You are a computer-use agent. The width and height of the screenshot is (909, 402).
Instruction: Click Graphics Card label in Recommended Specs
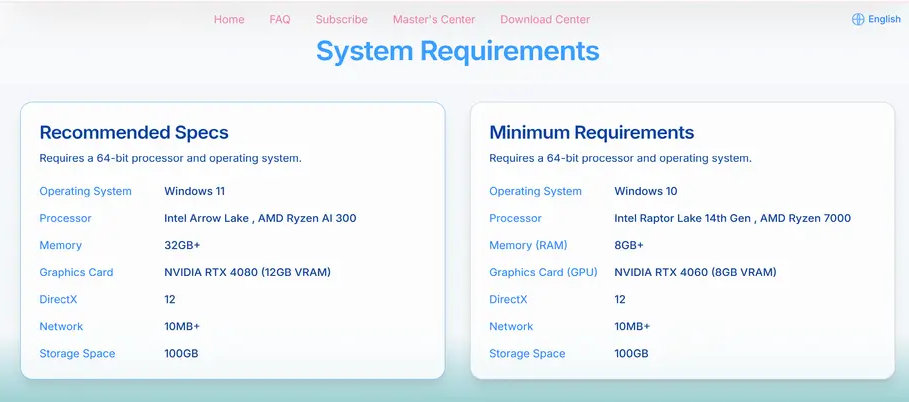tap(76, 272)
